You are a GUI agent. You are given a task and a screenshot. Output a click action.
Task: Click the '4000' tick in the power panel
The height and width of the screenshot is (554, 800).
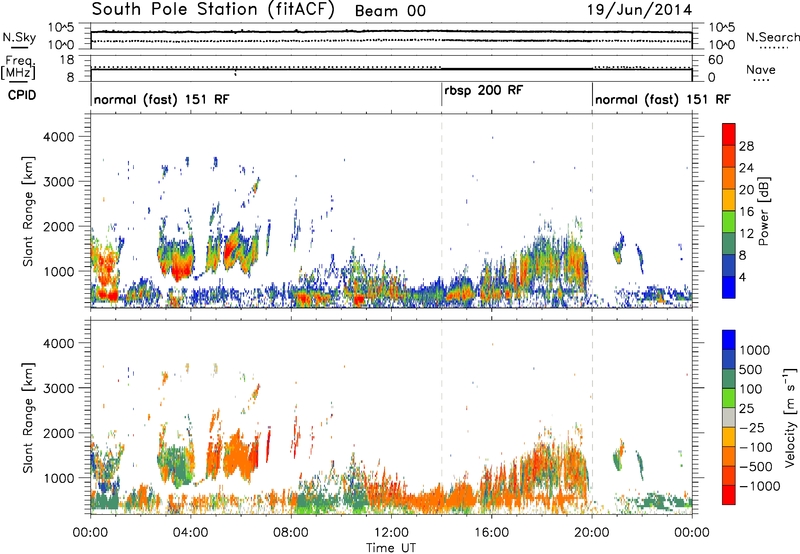tap(59, 137)
